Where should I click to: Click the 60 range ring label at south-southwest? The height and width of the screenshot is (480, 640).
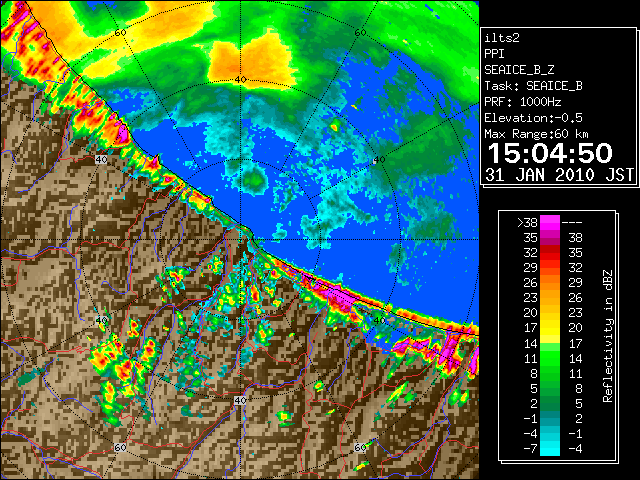point(120,447)
